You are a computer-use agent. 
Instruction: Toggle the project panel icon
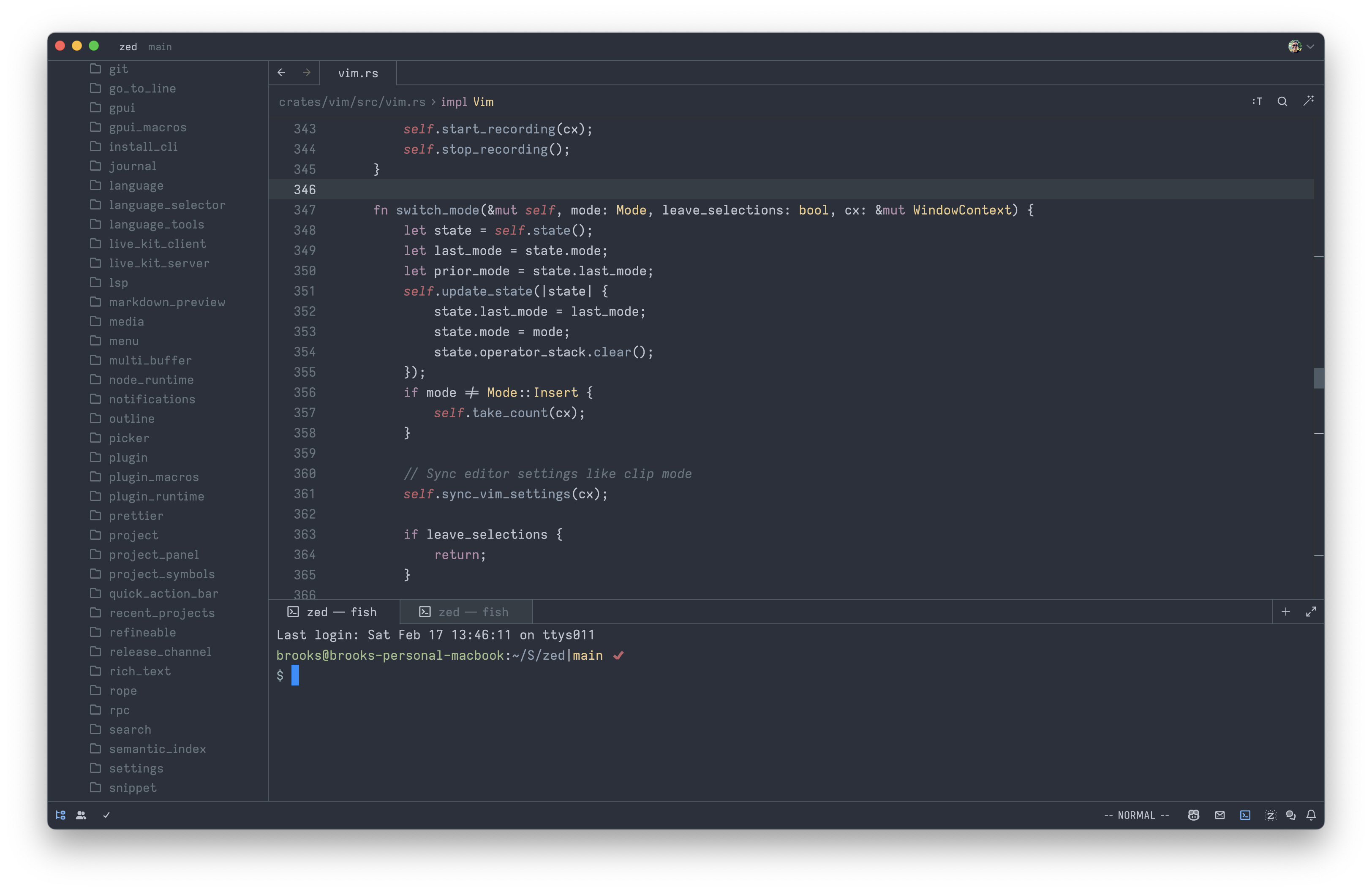tap(60, 815)
